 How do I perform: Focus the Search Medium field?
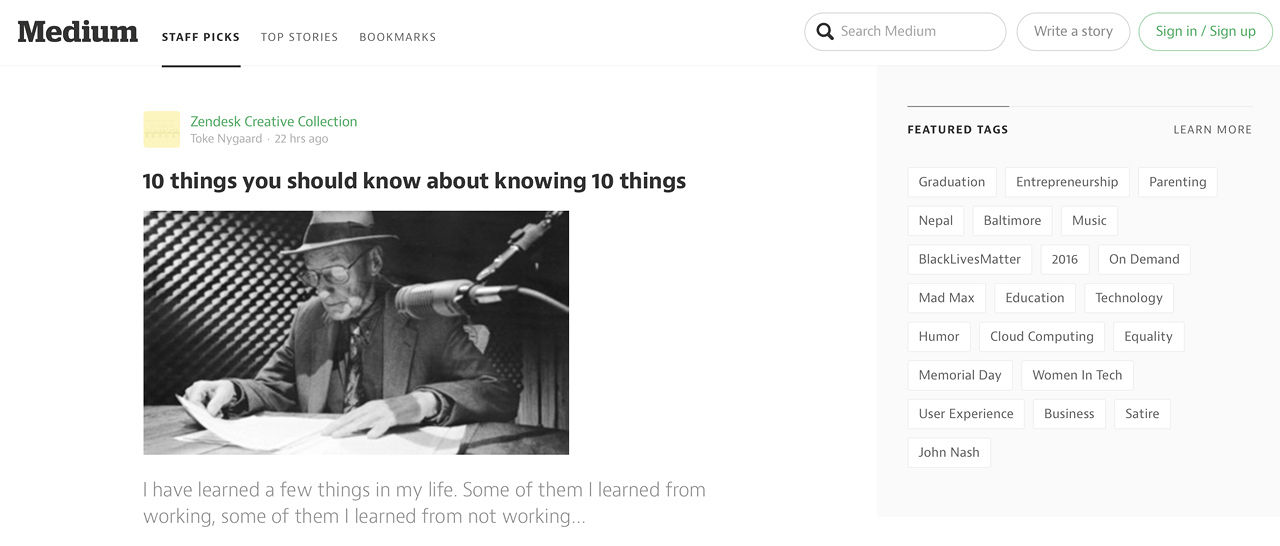pyautogui.click(x=915, y=32)
